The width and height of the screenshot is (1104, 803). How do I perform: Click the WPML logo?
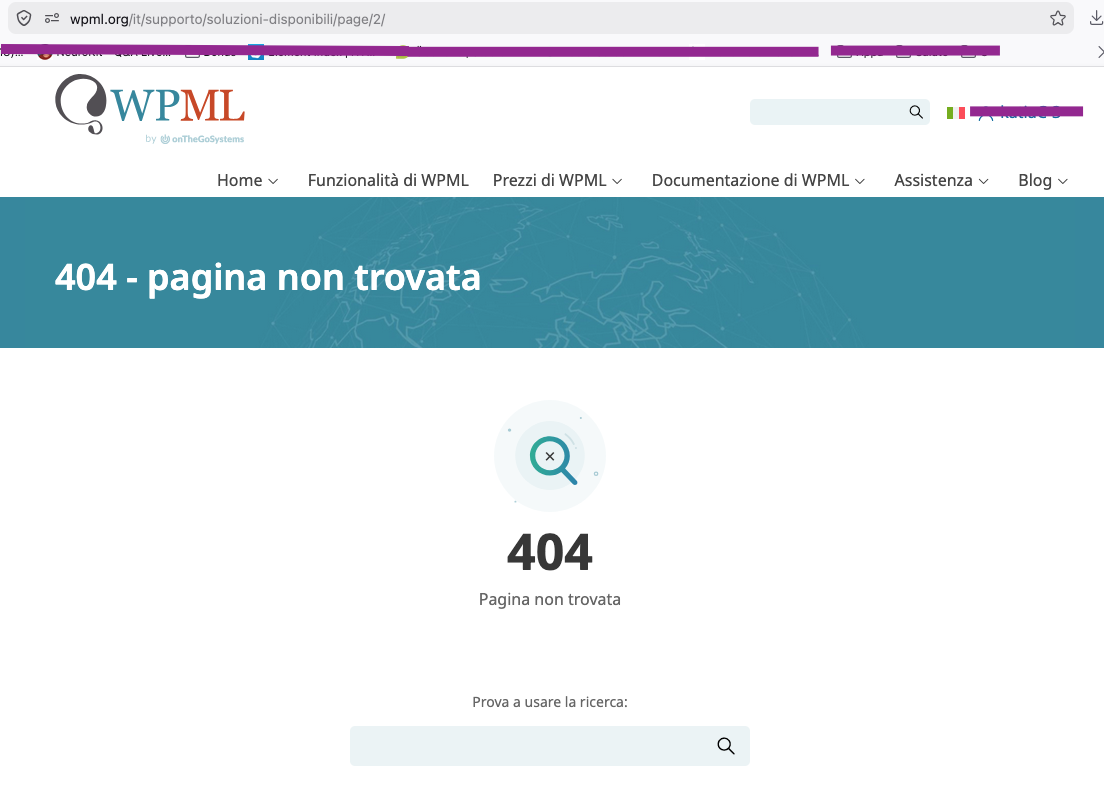coord(150,105)
